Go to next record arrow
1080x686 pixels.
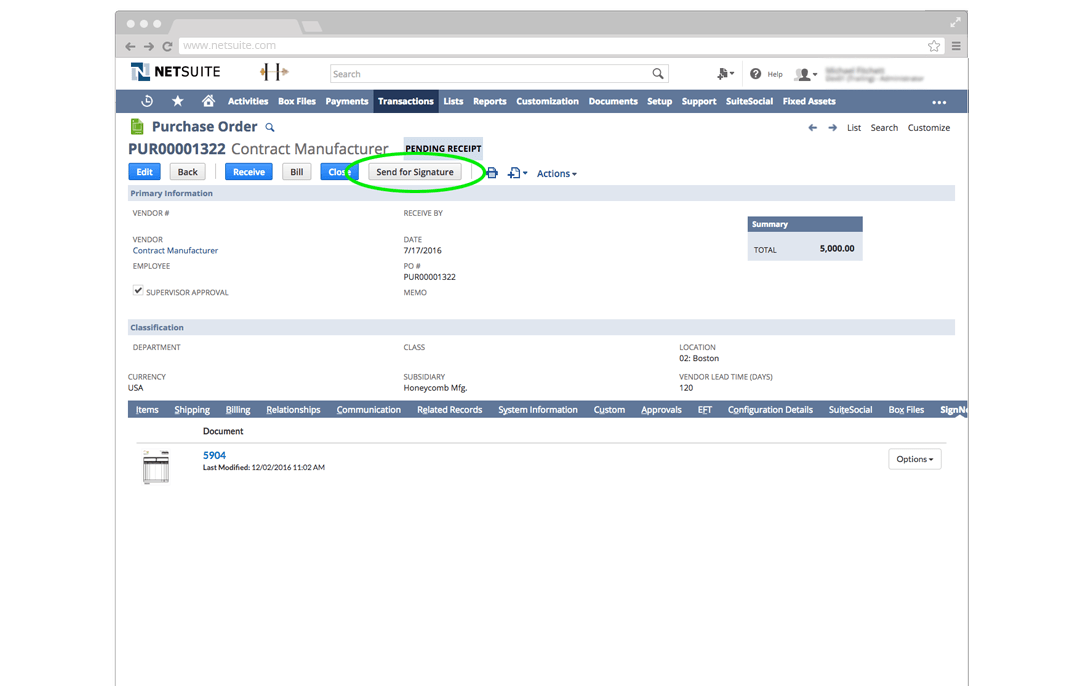833,128
